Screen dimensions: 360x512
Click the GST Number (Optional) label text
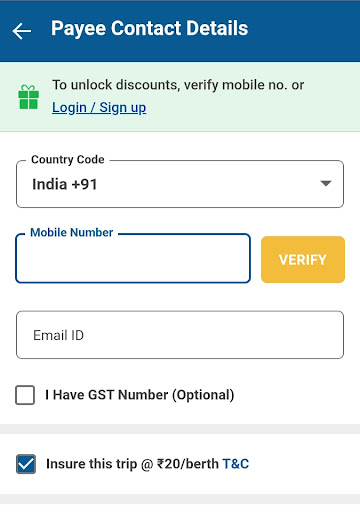pyautogui.click(x=140, y=395)
